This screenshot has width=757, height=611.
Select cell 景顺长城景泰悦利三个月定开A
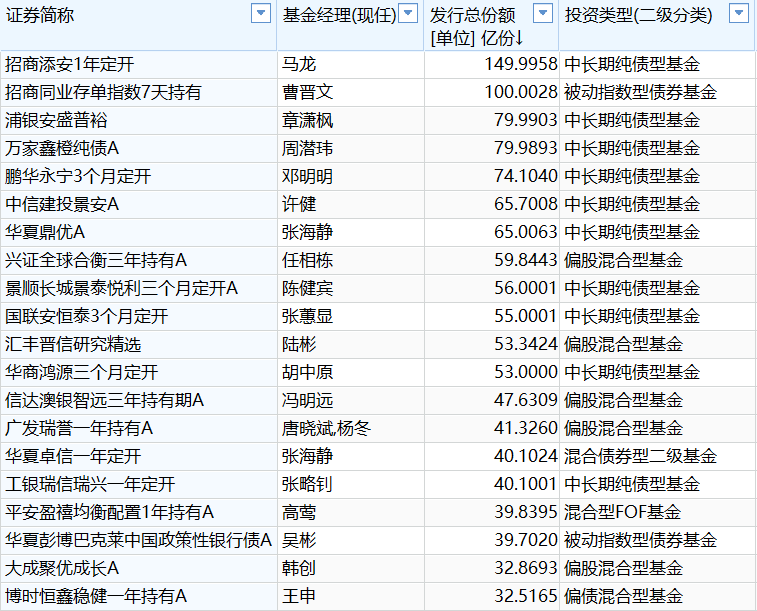[x=139, y=288]
